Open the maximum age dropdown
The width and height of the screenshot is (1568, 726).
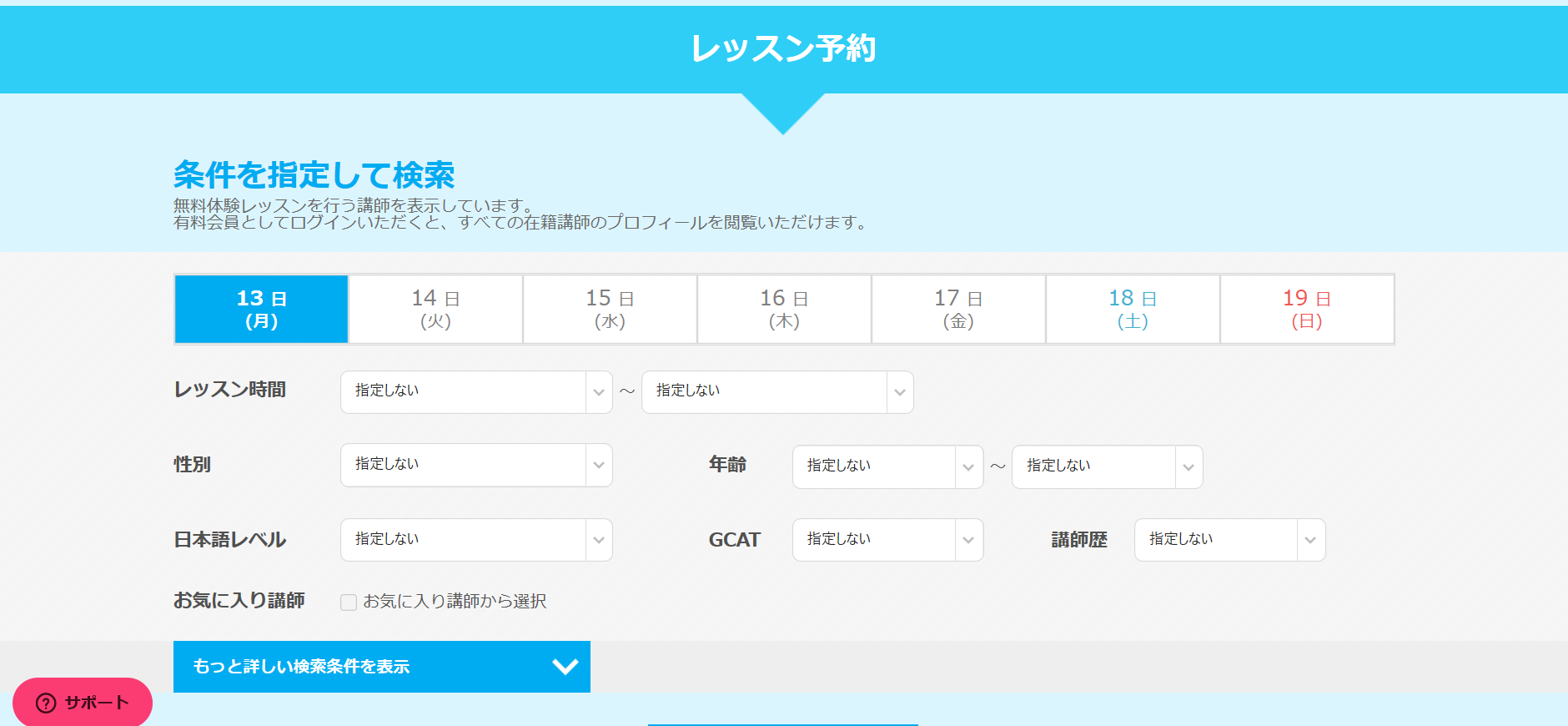click(1106, 466)
